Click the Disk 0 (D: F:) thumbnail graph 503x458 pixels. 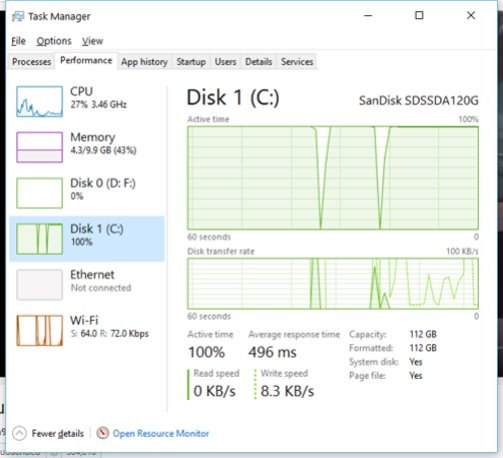(x=39, y=193)
